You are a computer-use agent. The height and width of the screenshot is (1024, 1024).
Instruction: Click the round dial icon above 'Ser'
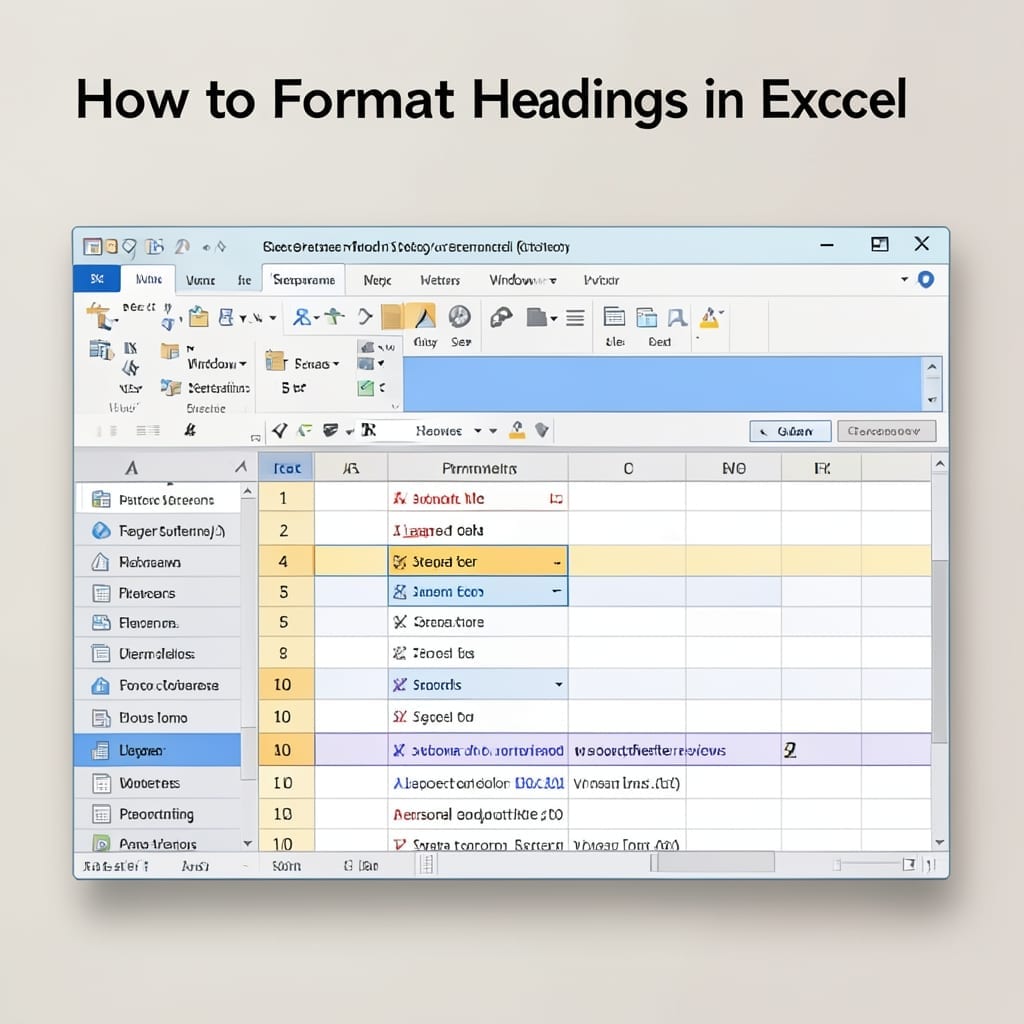(x=460, y=317)
